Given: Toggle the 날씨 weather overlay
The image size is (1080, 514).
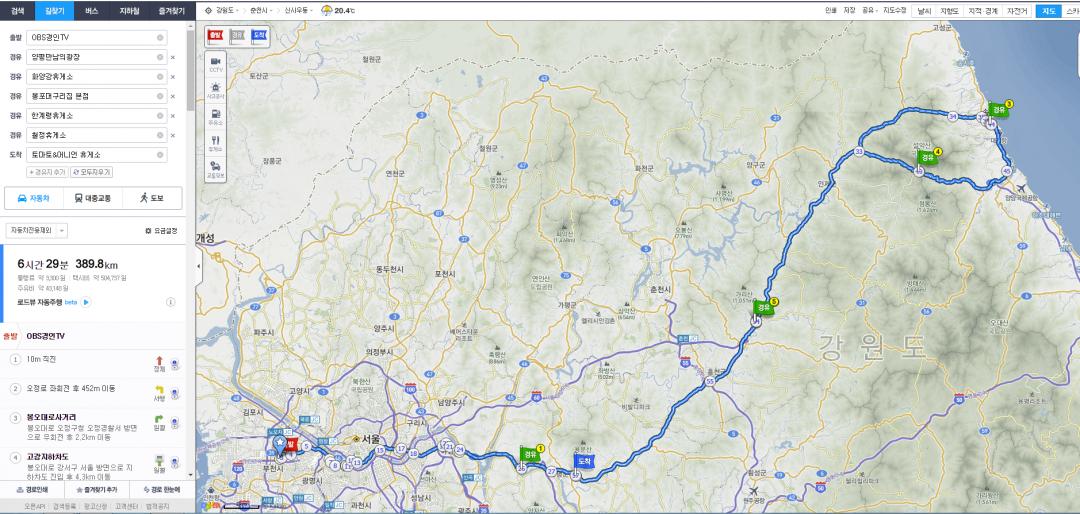Looking at the screenshot, I should tap(924, 11).
